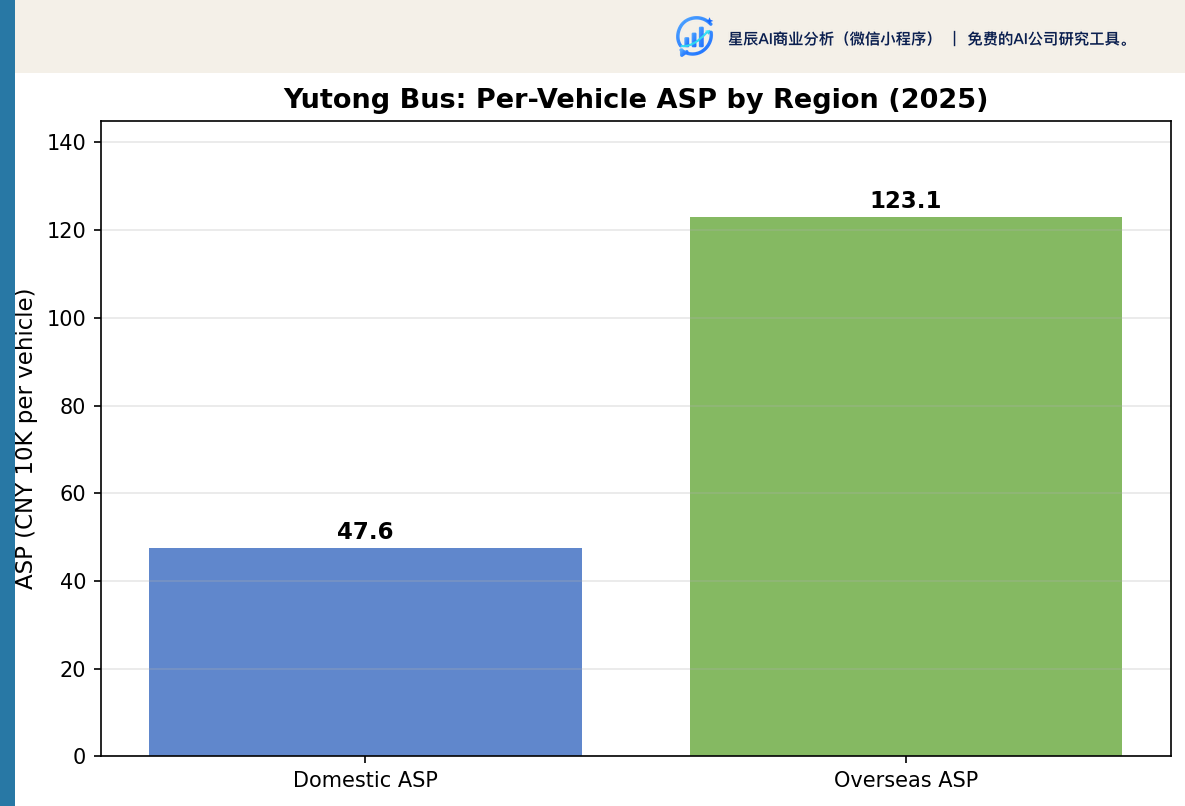This screenshot has height=806, width=1185.
Task: Click the Domestic ASP axis label
Action: [x=365, y=780]
